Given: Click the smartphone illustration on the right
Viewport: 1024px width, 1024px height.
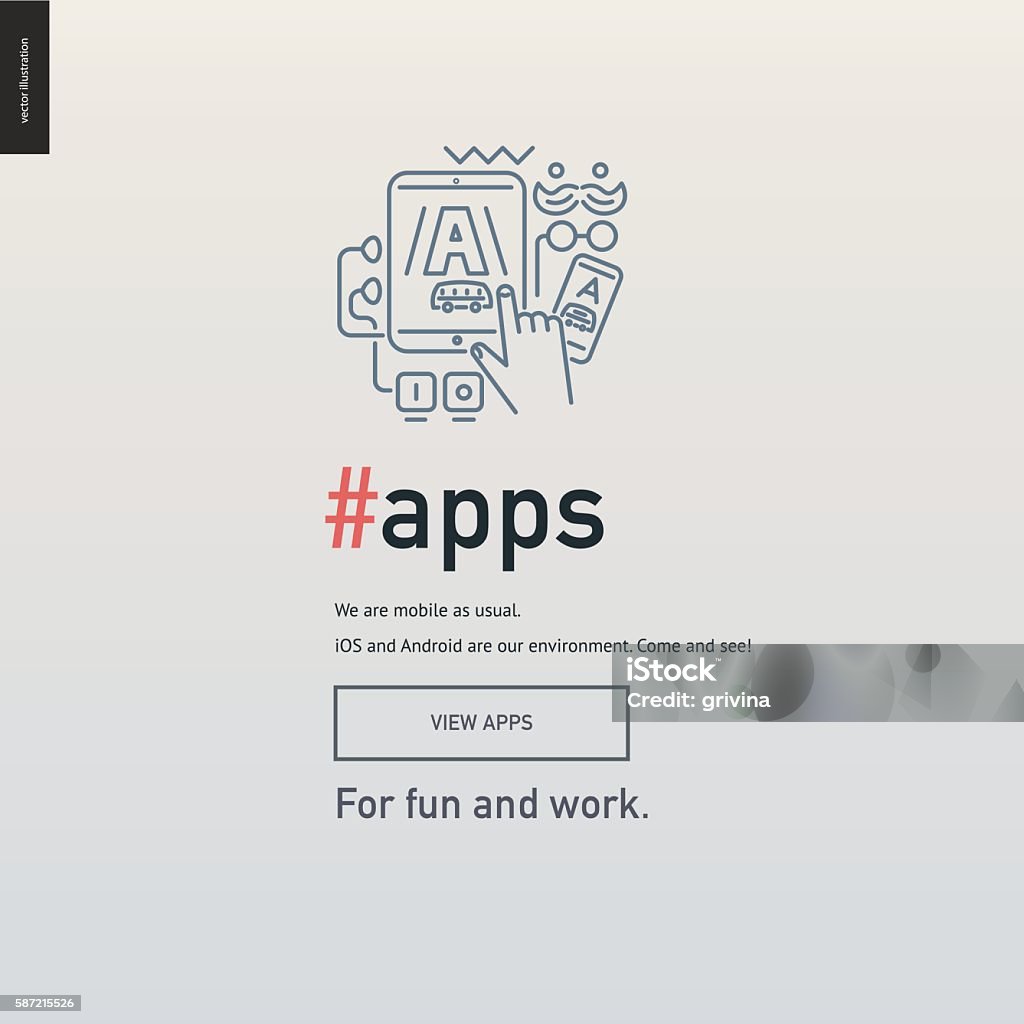Looking at the screenshot, I should (x=587, y=308).
